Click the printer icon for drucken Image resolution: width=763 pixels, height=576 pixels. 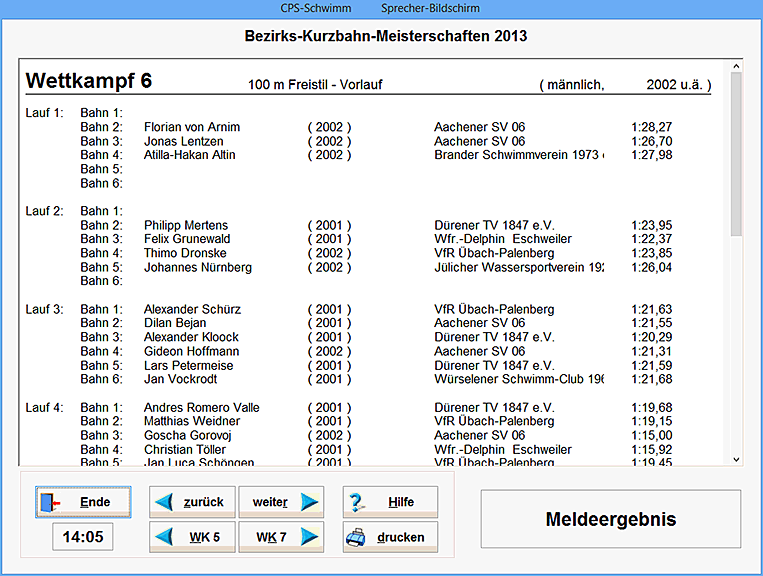point(359,537)
